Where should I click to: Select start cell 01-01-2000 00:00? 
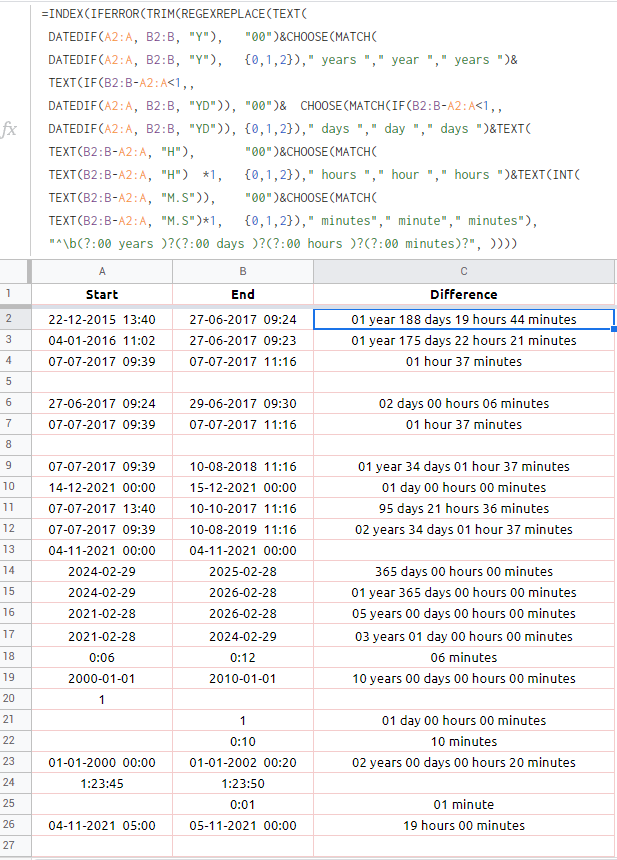point(102,763)
